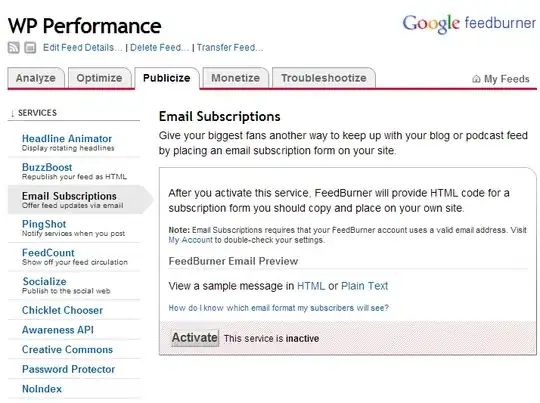Click the My Feeds home icon

476,79
